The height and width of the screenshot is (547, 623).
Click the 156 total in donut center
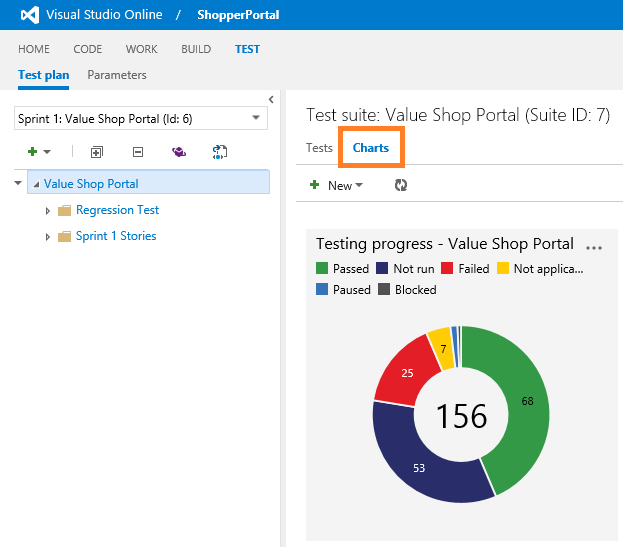(461, 416)
